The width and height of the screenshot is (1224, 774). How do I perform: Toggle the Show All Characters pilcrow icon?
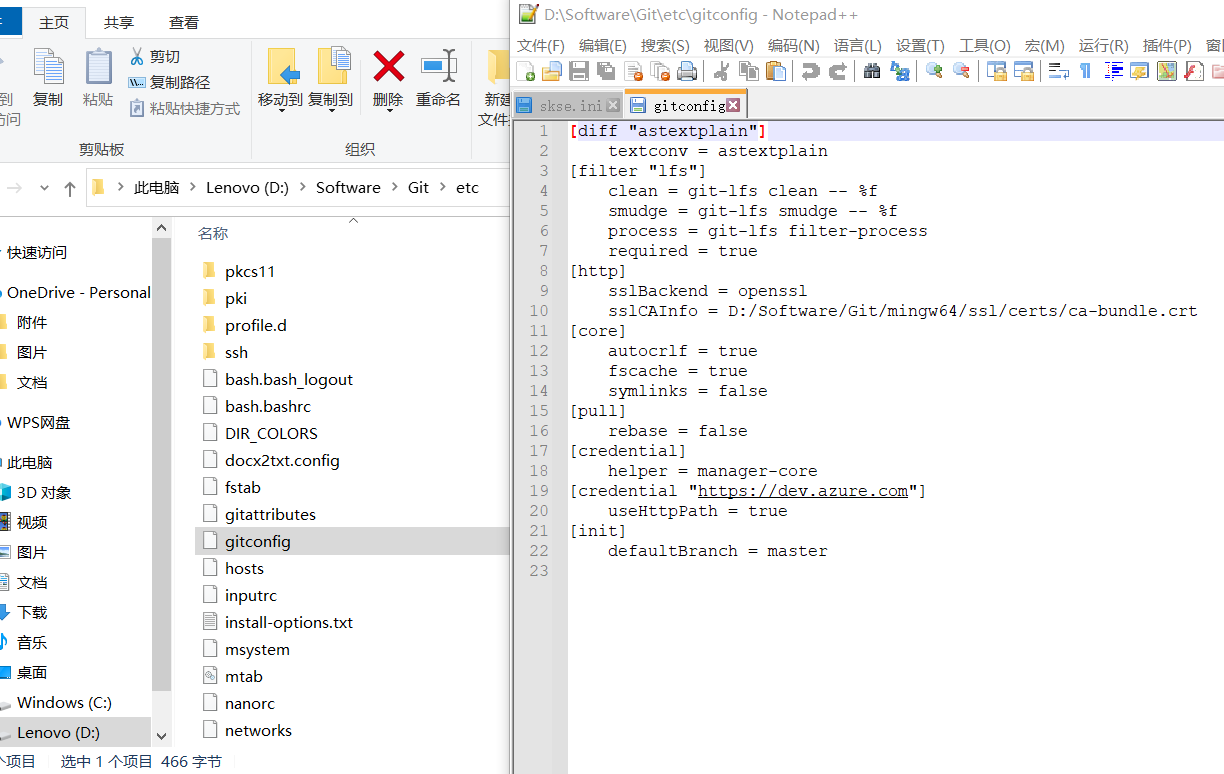pyautogui.click(x=1086, y=71)
